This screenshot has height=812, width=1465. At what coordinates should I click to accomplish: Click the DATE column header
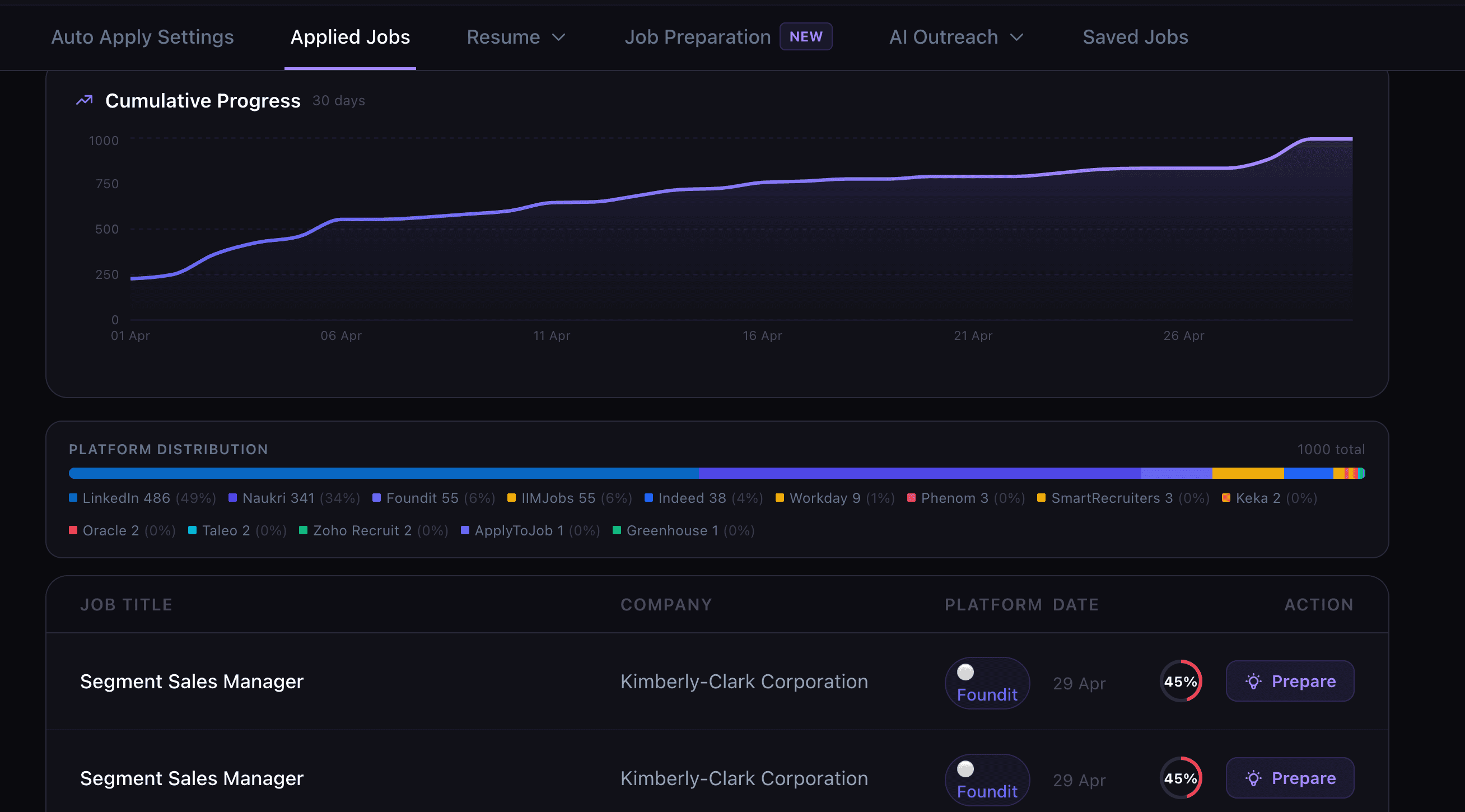1075,604
